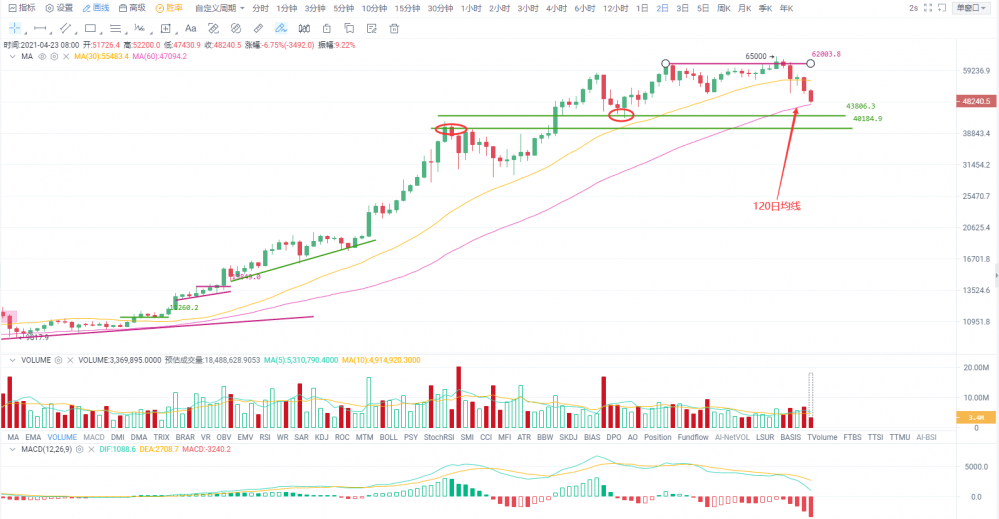The height and width of the screenshot is (519, 999).
Task: Select the ruler measuring tool
Action: (x=258, y=29)
